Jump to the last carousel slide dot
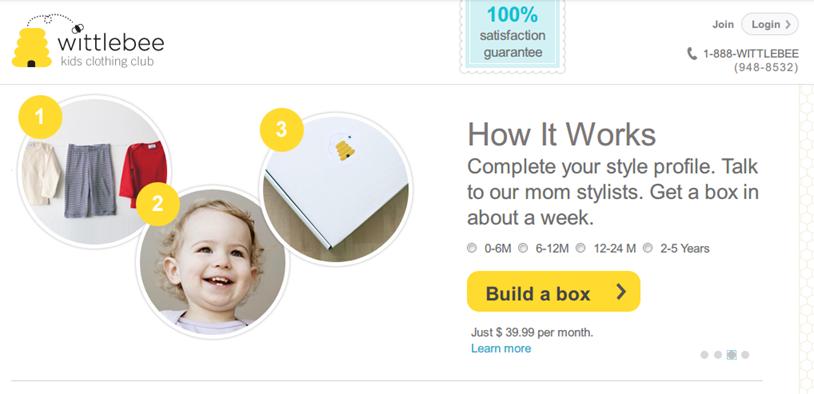This screenshot has width=814, height=394. 745,355
